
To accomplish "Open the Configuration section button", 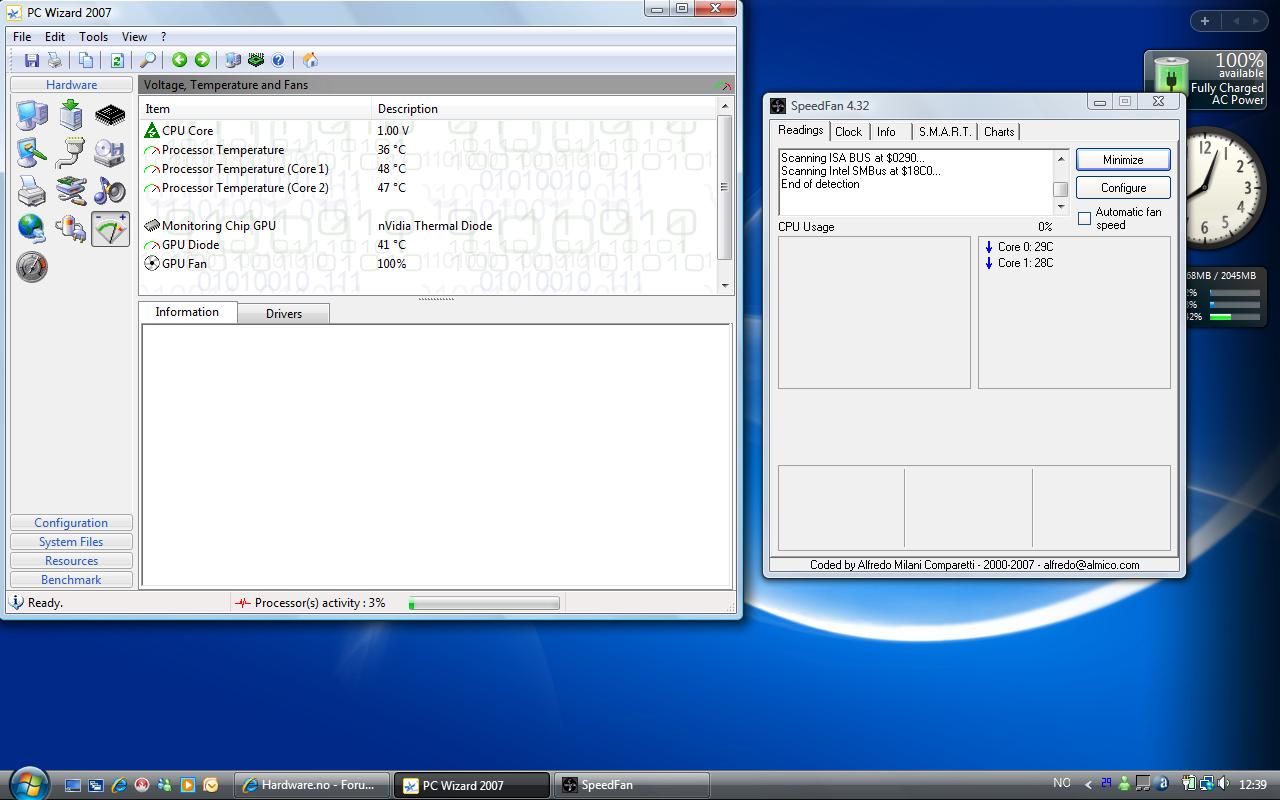I will point(71,523).
